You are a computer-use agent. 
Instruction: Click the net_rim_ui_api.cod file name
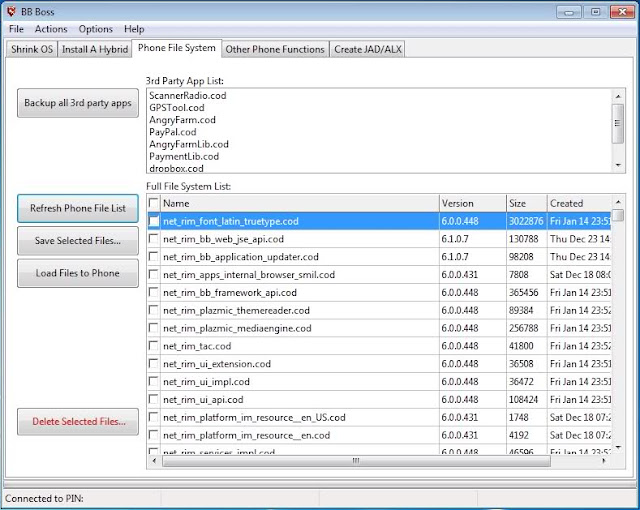pyautogui.click(x=203, y=400)
